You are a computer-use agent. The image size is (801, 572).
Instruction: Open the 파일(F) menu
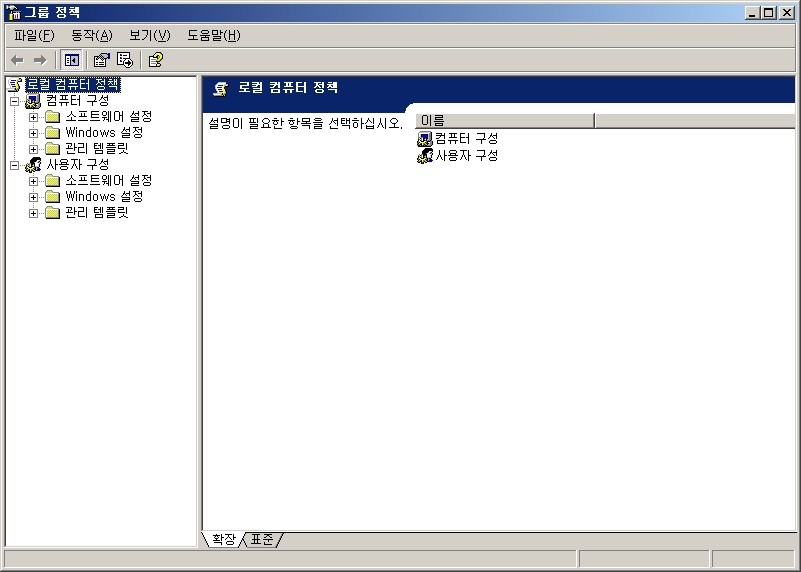pyautogui.click(x=34, y=35)
